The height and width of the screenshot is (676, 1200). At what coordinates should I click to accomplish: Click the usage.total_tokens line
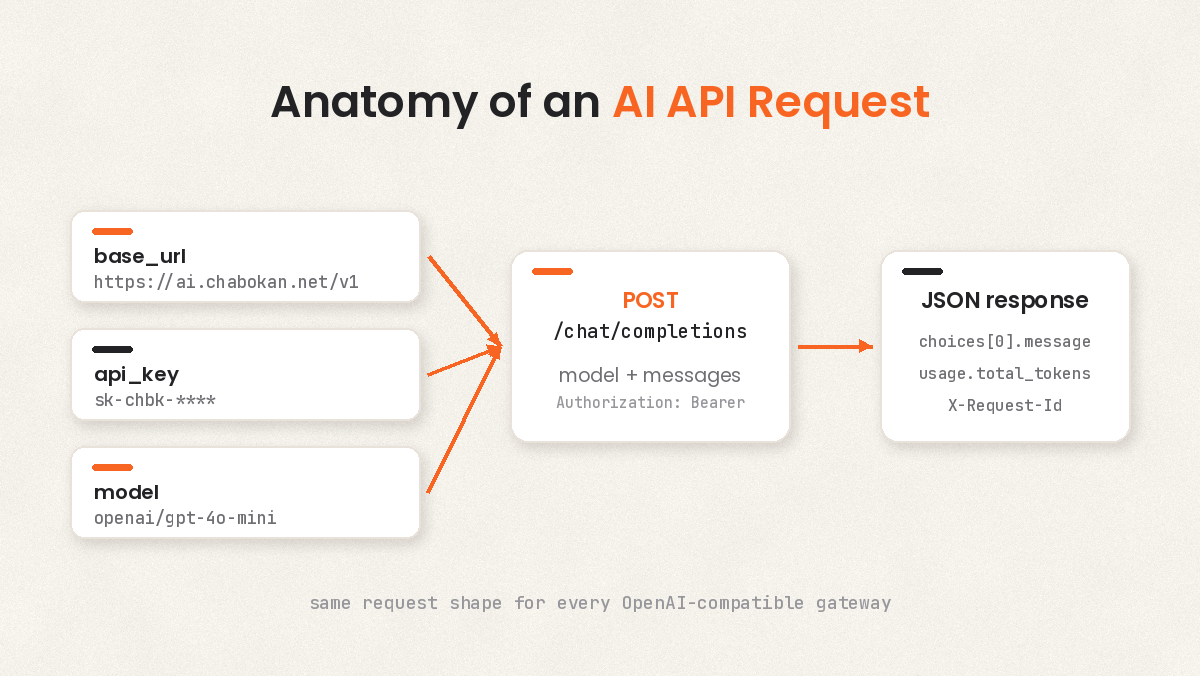(1005, 374)
